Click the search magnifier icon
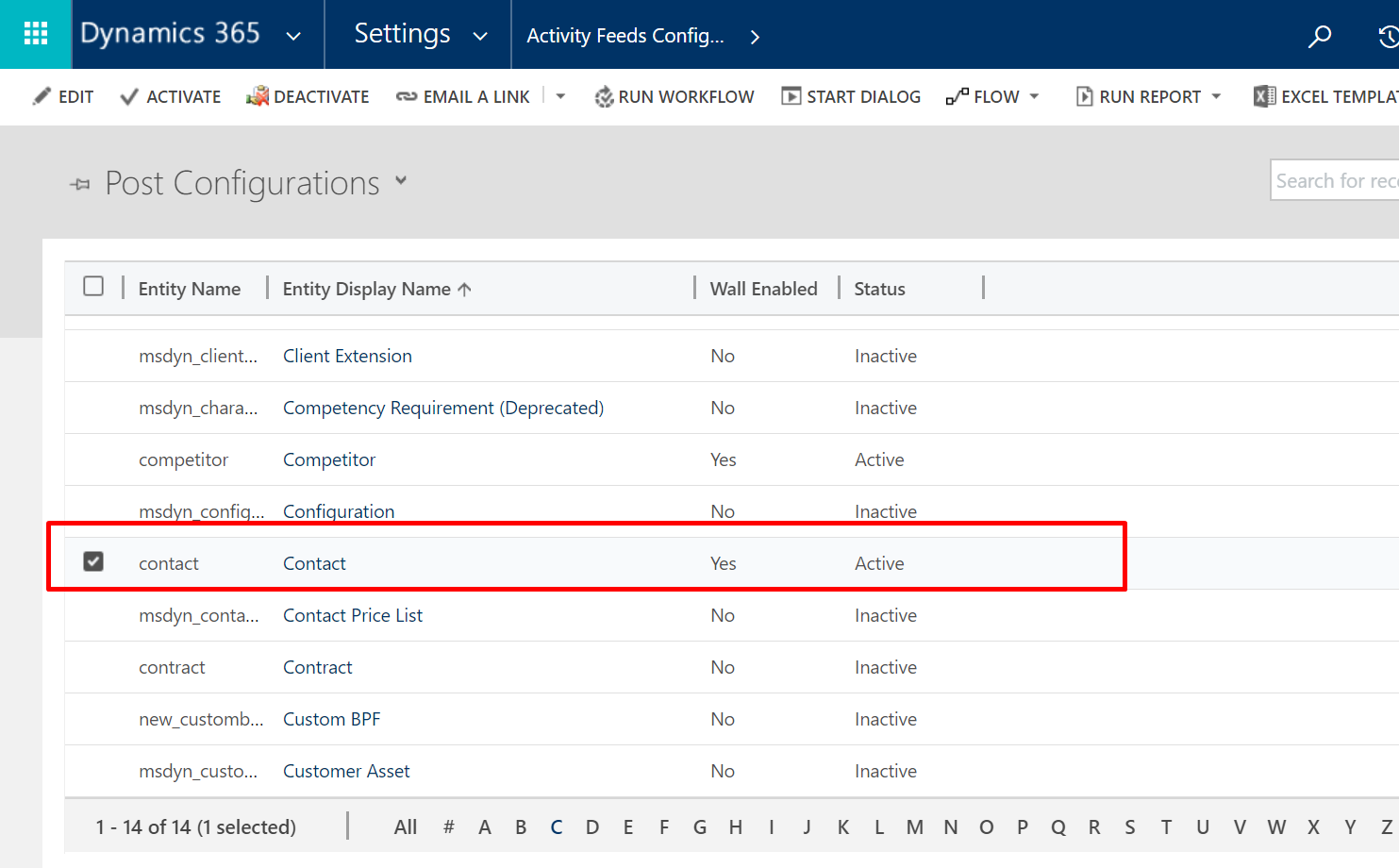The height and width of the screenshot is (868, 1399). pos(1319,36)
